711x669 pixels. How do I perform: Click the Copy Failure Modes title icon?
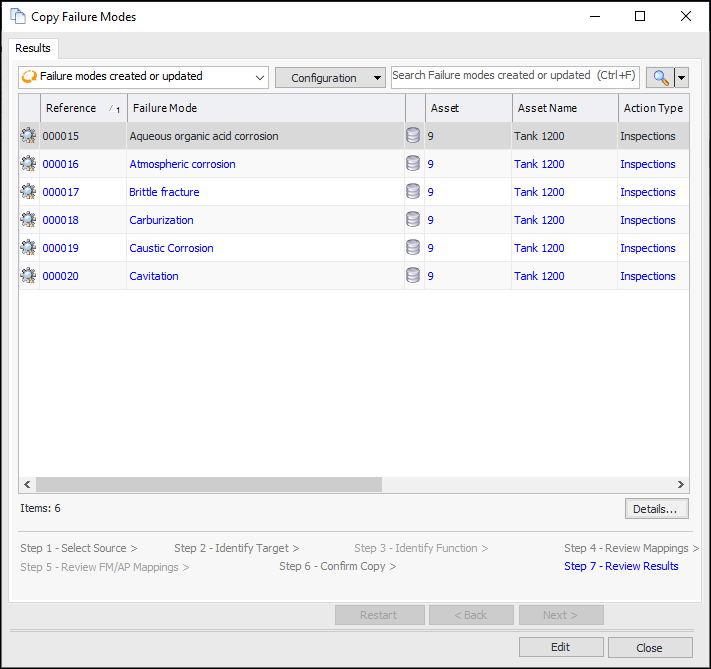point(17,16)
